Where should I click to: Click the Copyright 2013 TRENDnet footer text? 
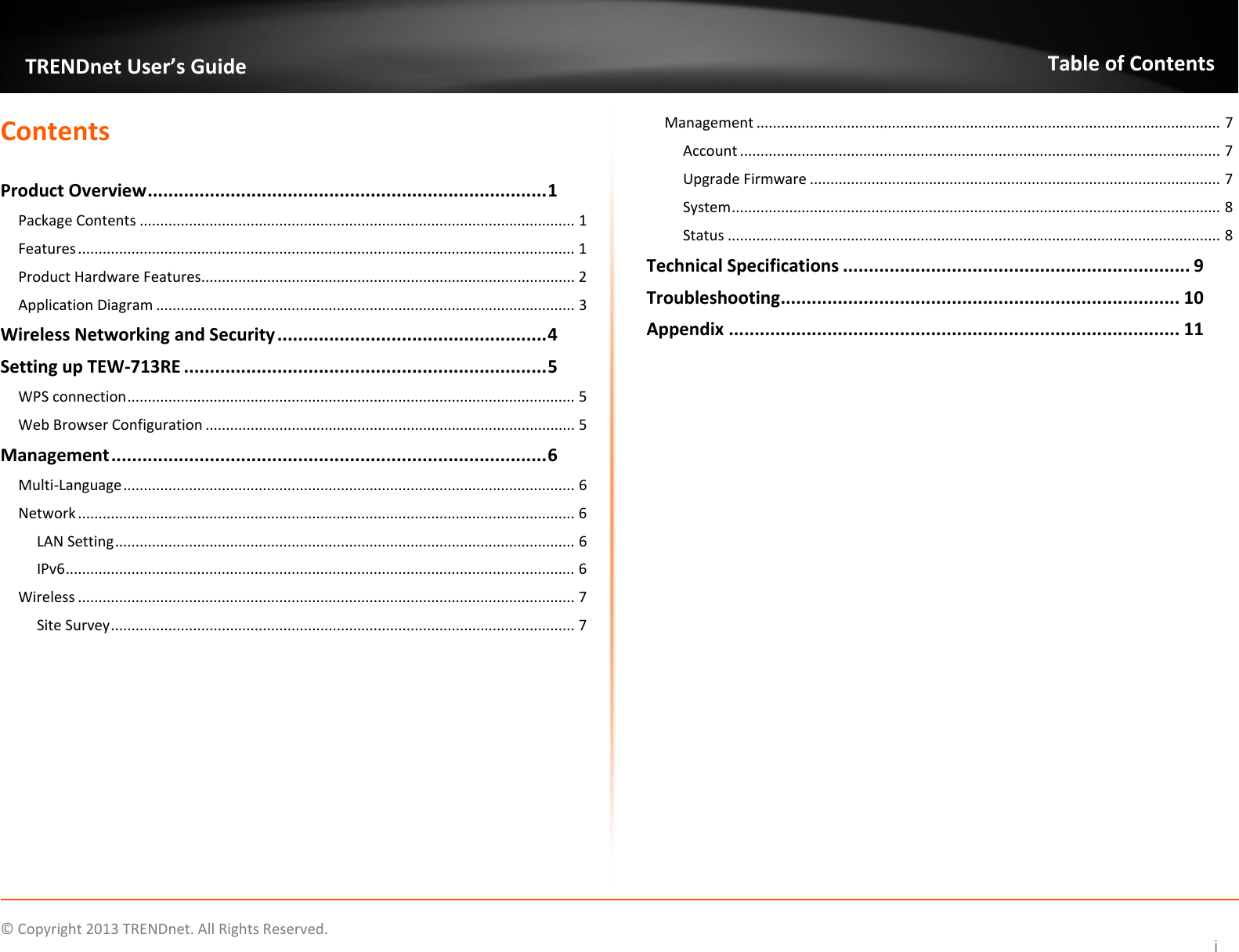[164, 929]
